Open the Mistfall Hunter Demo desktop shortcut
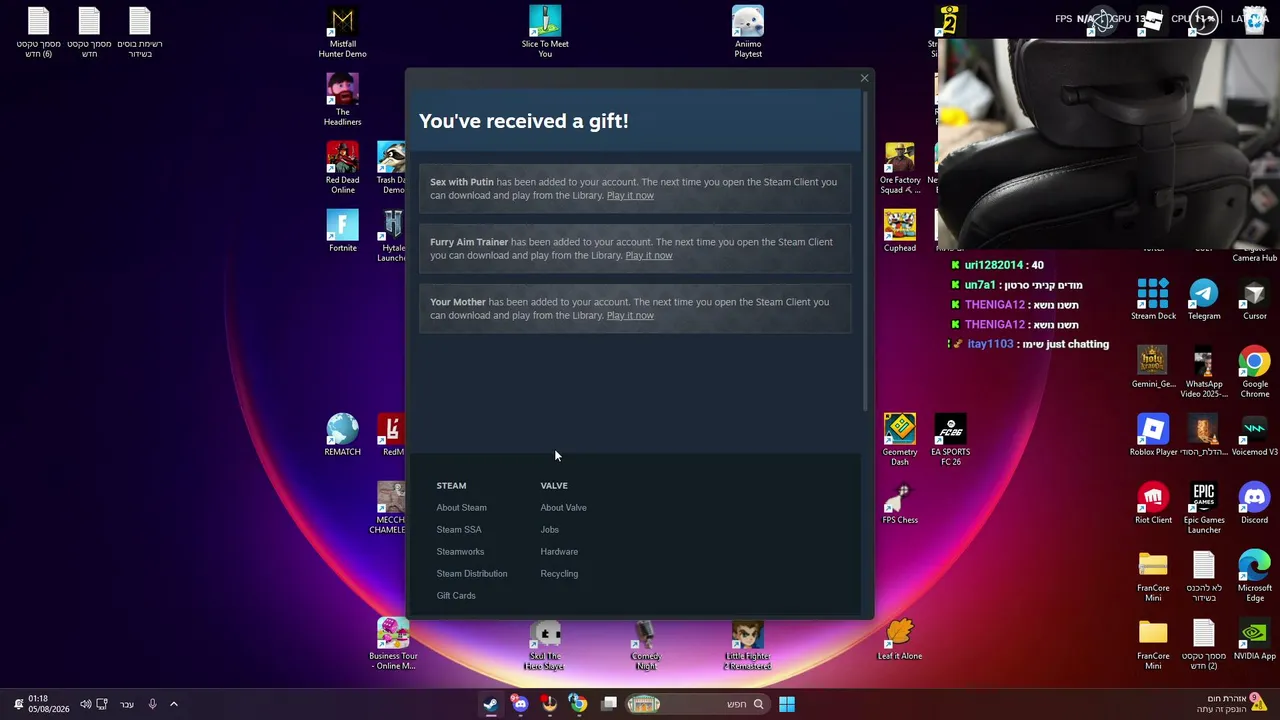This screenshot has width=1280, height=720. tap(342, 32)
